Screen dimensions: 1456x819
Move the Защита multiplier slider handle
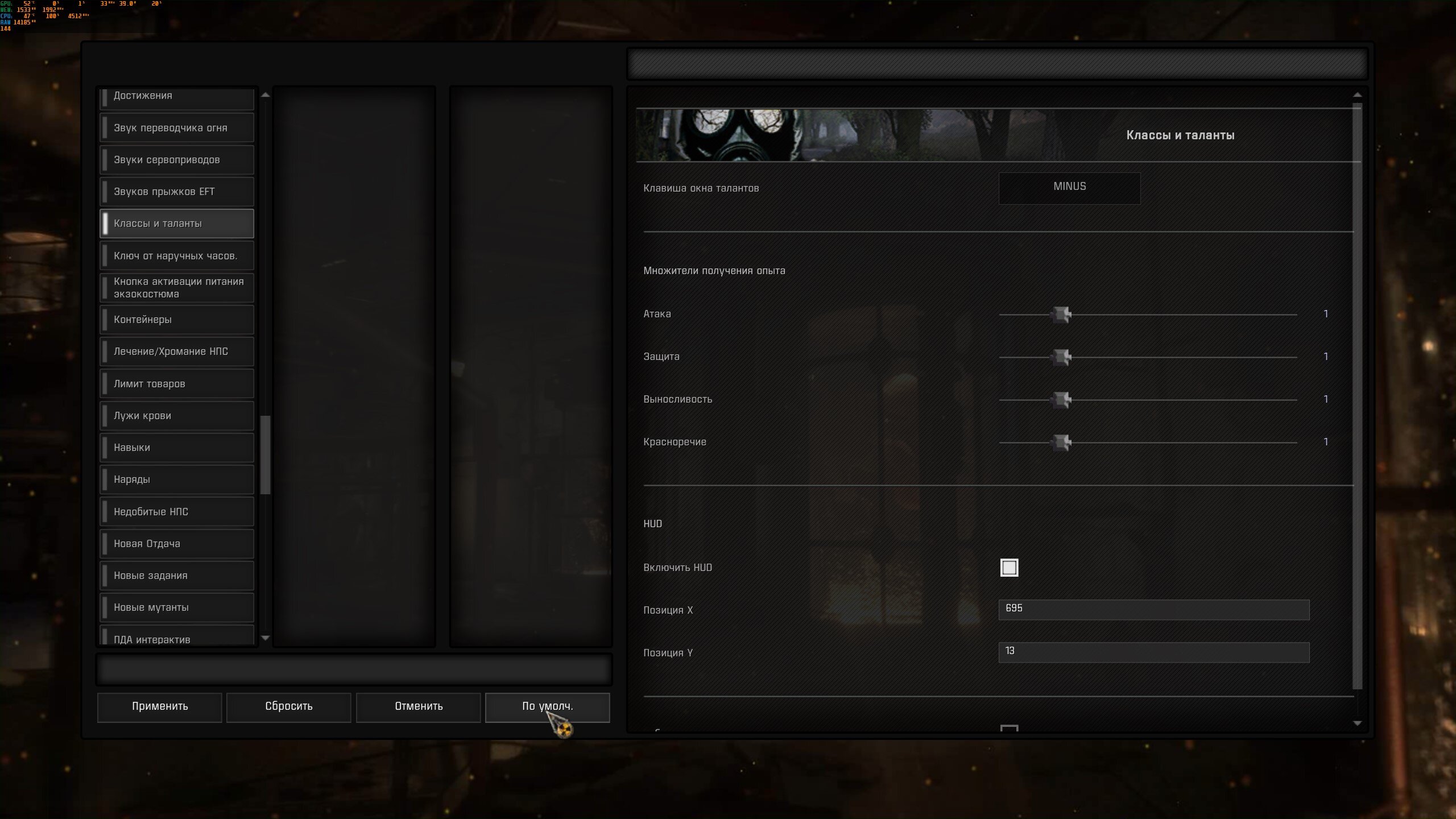[1061, 357]
